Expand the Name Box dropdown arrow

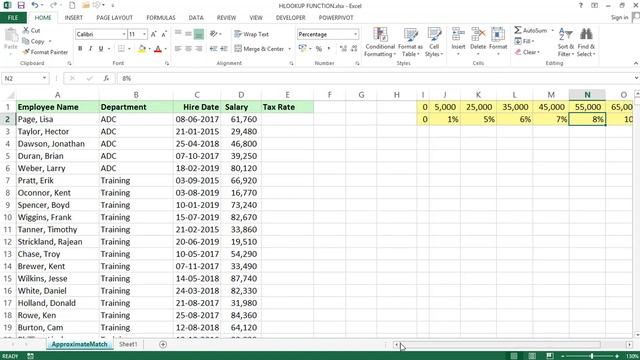tap(44, 78)
